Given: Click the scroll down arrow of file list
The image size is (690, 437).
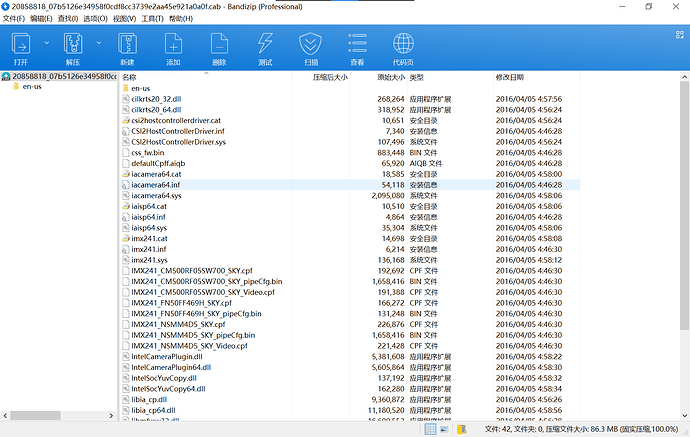Looking at the screenshot, I should [684, 415].
